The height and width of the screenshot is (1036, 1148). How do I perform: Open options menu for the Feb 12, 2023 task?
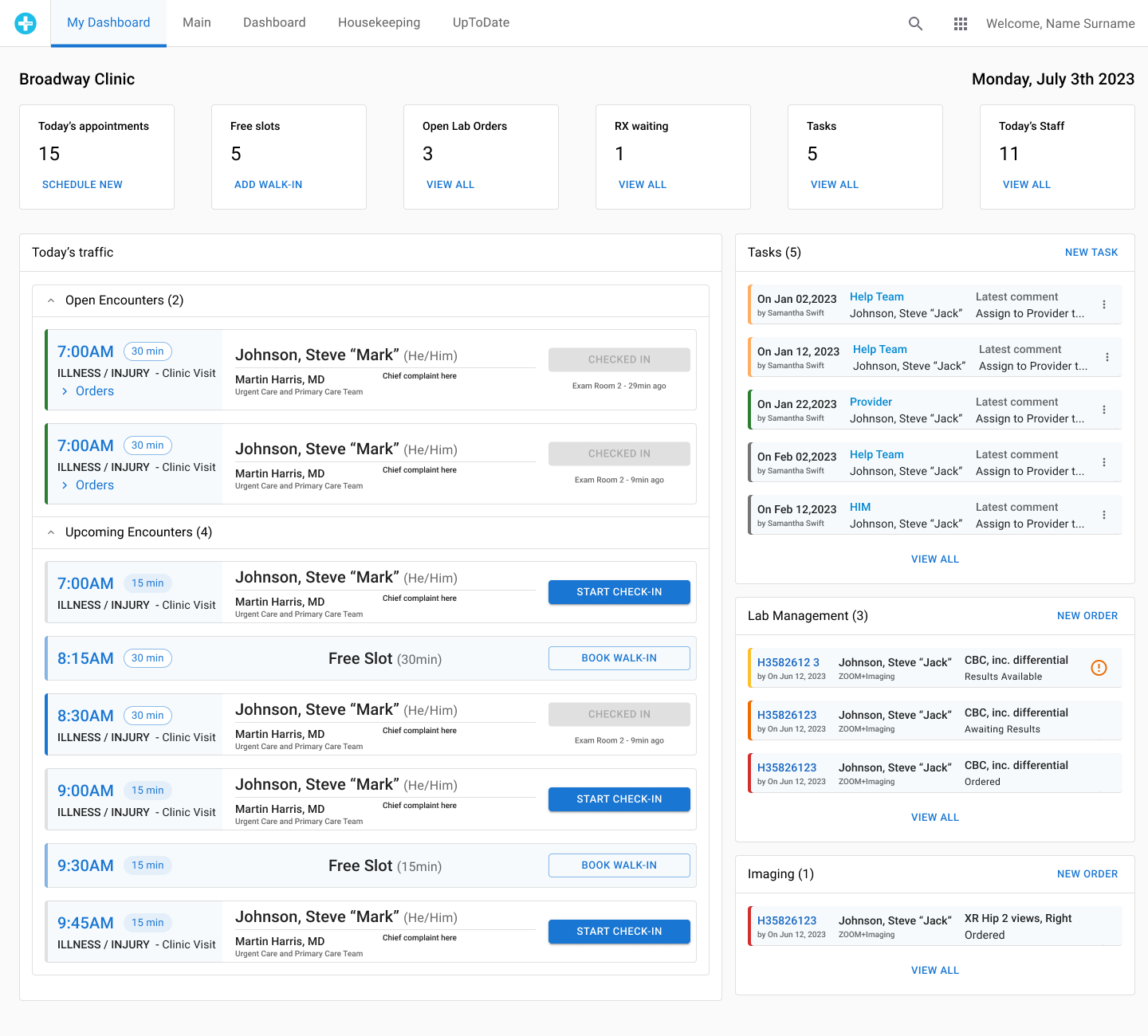coord(1104,515)
